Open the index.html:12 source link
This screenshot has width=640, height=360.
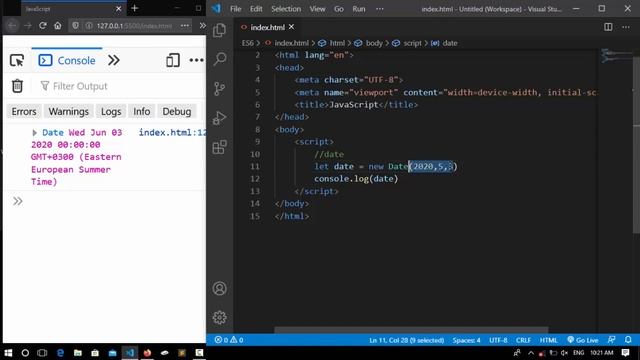click(x=172, y=132)
